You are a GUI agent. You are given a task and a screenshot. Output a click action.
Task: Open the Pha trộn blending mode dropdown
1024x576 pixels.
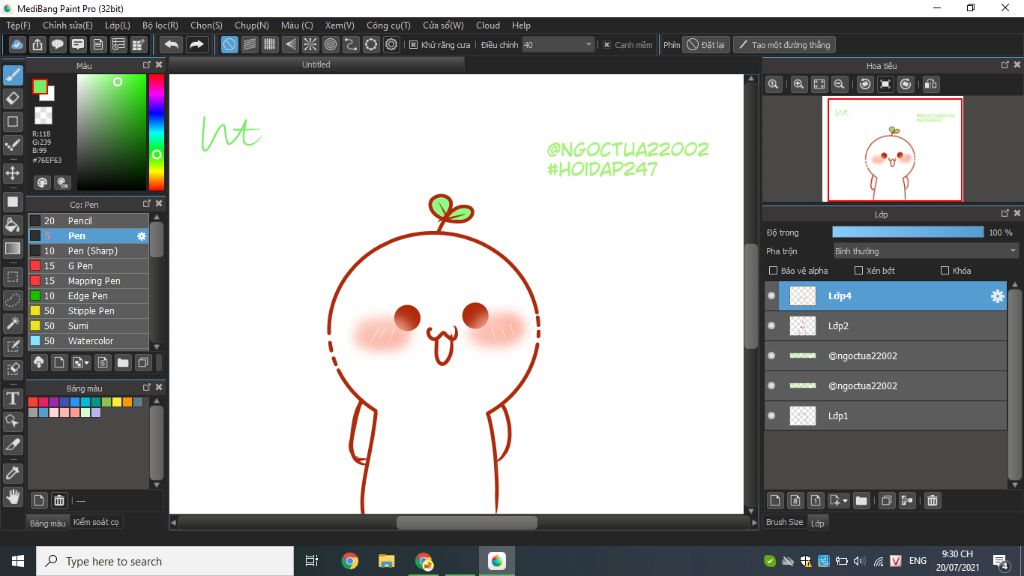(924, 251)
